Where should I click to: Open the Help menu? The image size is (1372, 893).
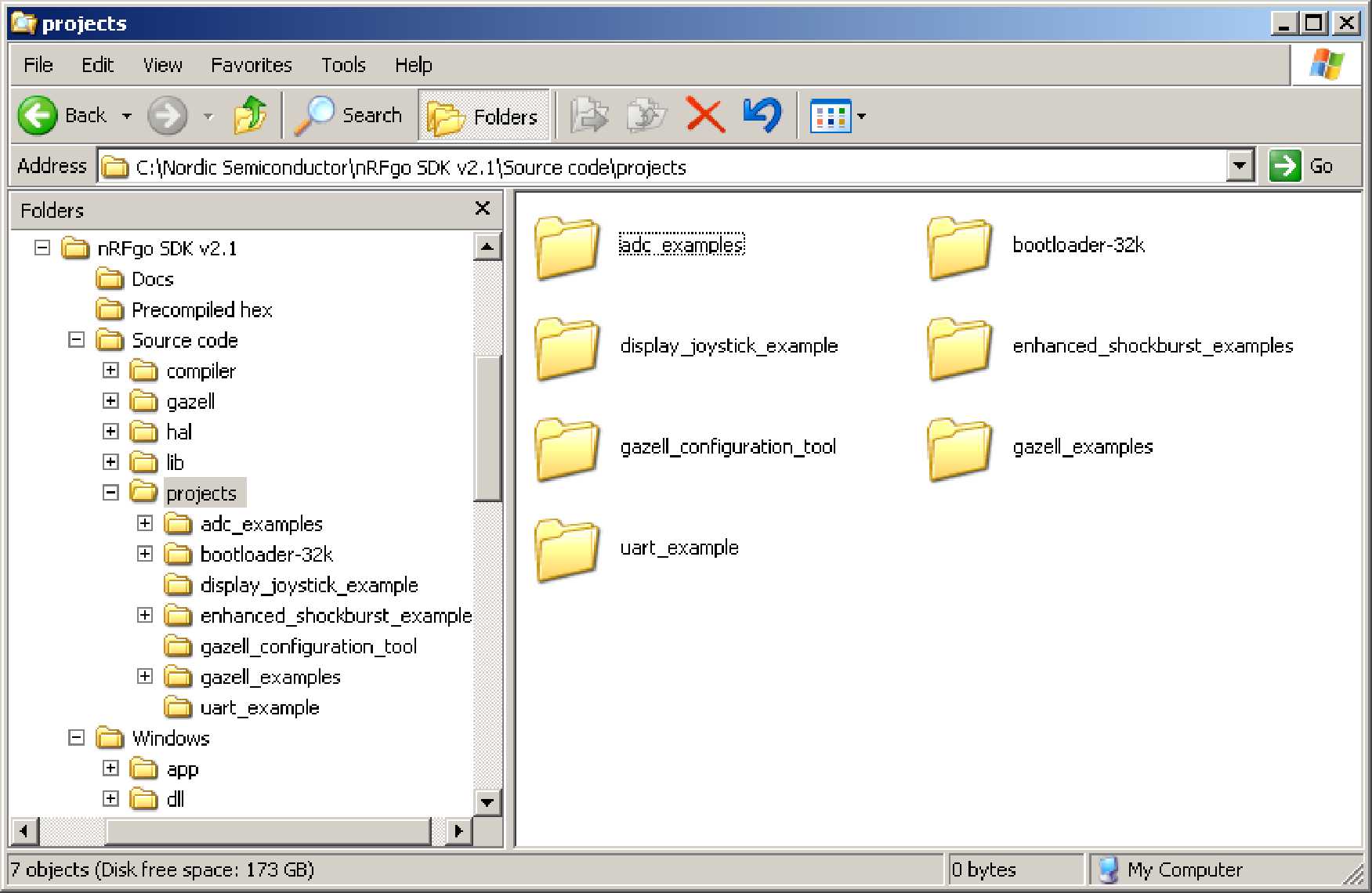(x=414, y=65)
